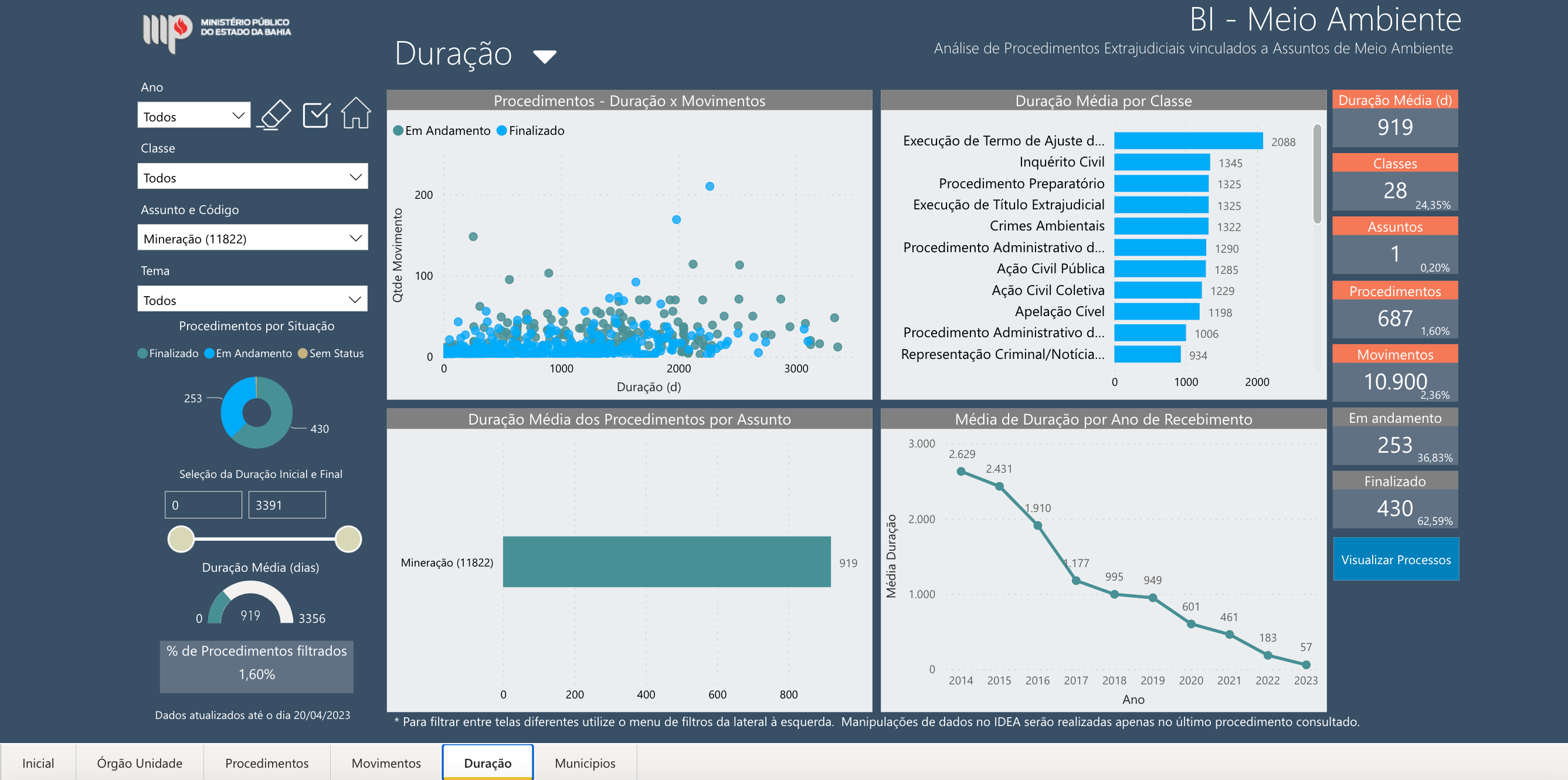Open the Assunto e Código dropdown
1568x780 pixels.
[253, 238]
